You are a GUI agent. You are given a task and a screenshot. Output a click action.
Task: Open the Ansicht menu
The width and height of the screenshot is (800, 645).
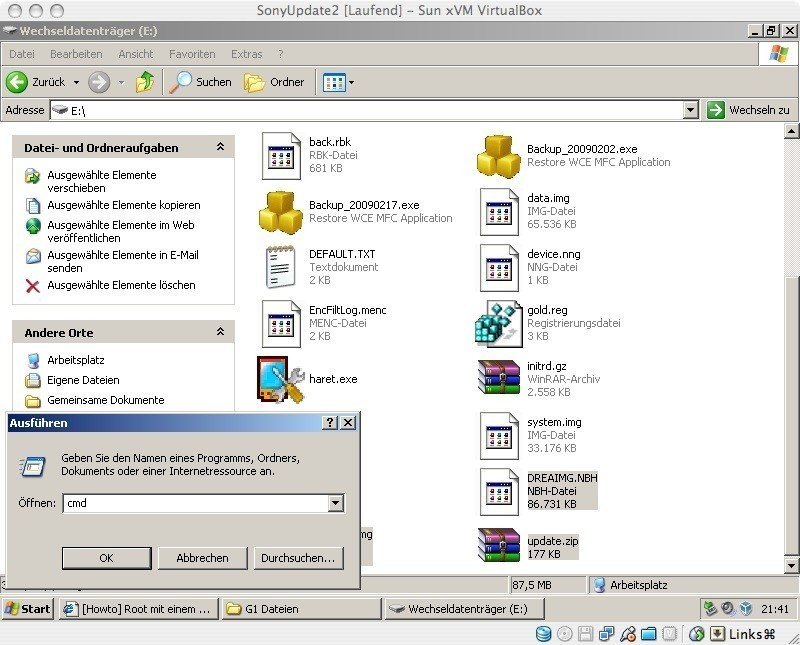pos(136,54)
